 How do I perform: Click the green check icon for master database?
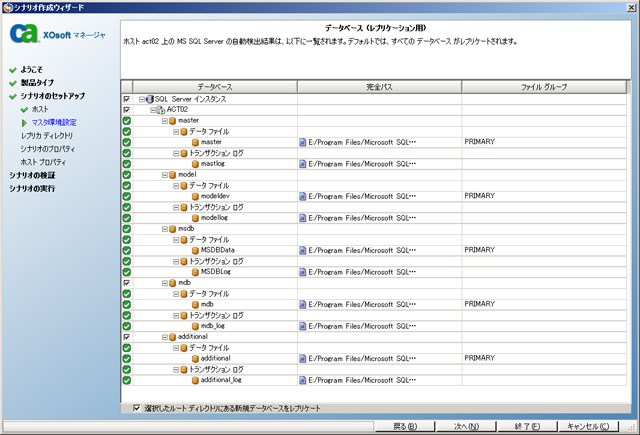127,121
